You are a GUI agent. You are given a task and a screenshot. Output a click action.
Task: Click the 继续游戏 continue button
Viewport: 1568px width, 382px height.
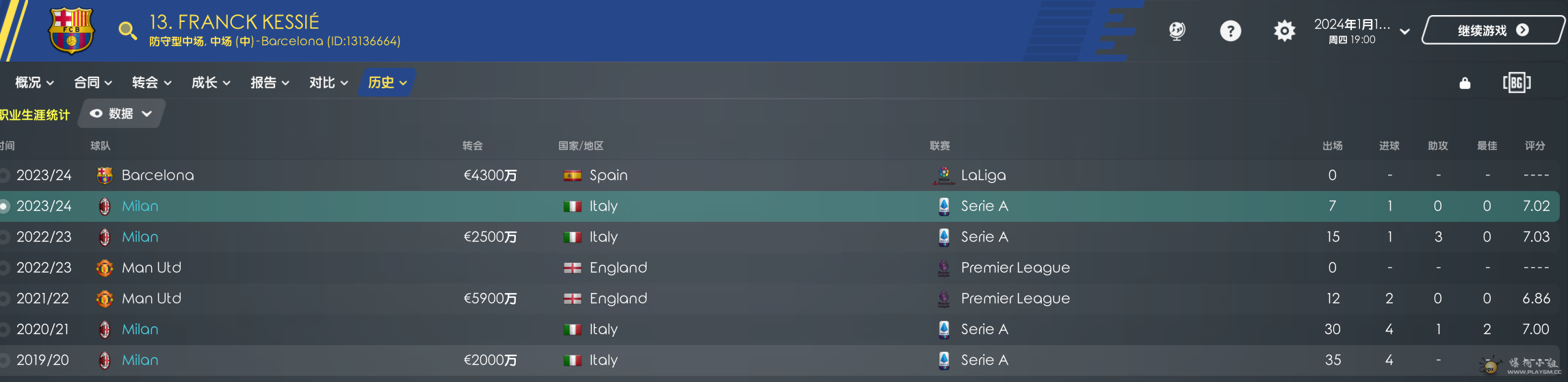(x=1493, y=30)
